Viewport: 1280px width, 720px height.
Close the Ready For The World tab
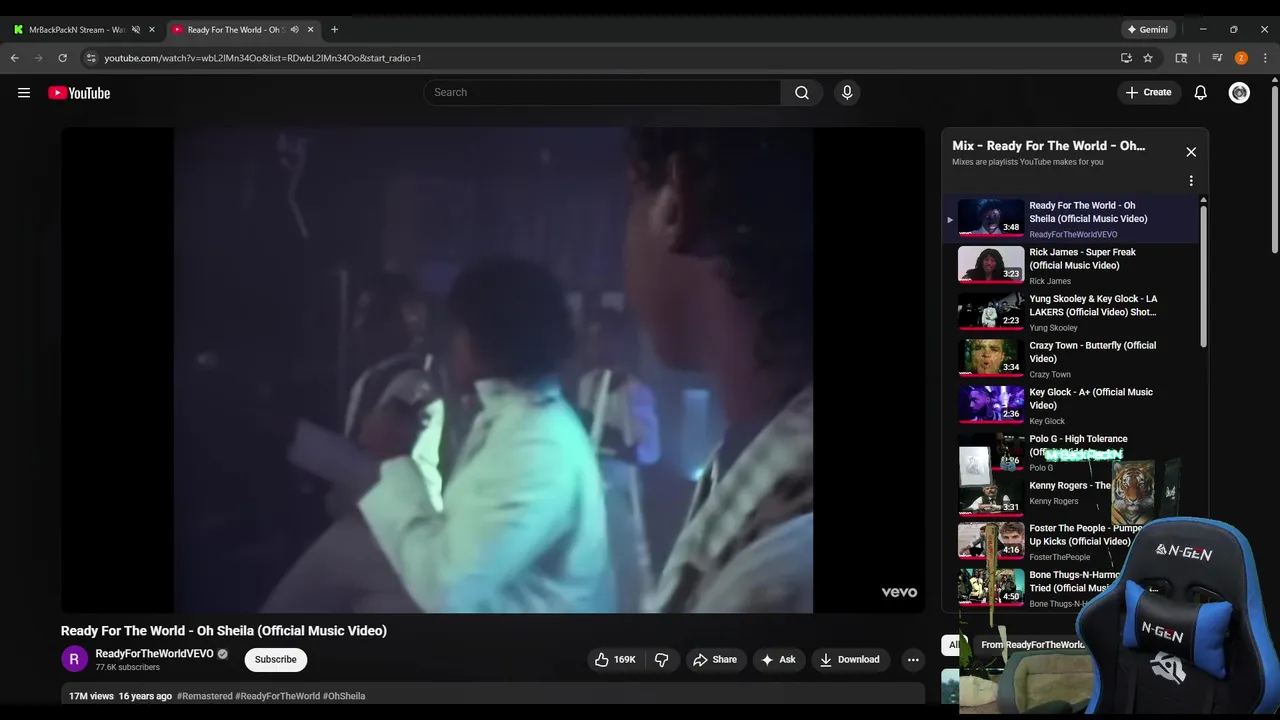[x=311, y=30]
